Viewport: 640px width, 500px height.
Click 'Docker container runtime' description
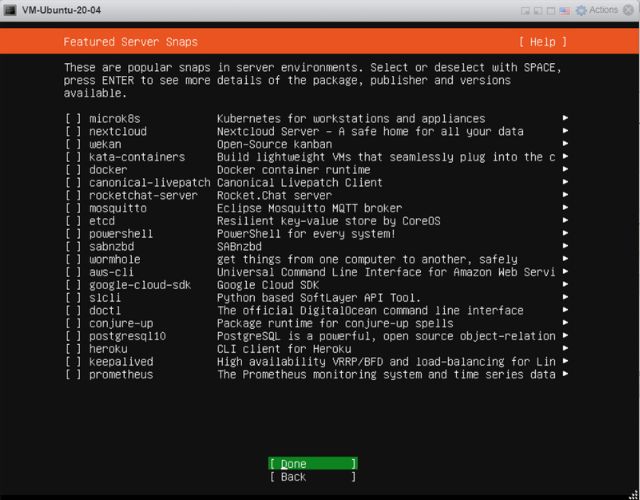[x=293, y=170]
